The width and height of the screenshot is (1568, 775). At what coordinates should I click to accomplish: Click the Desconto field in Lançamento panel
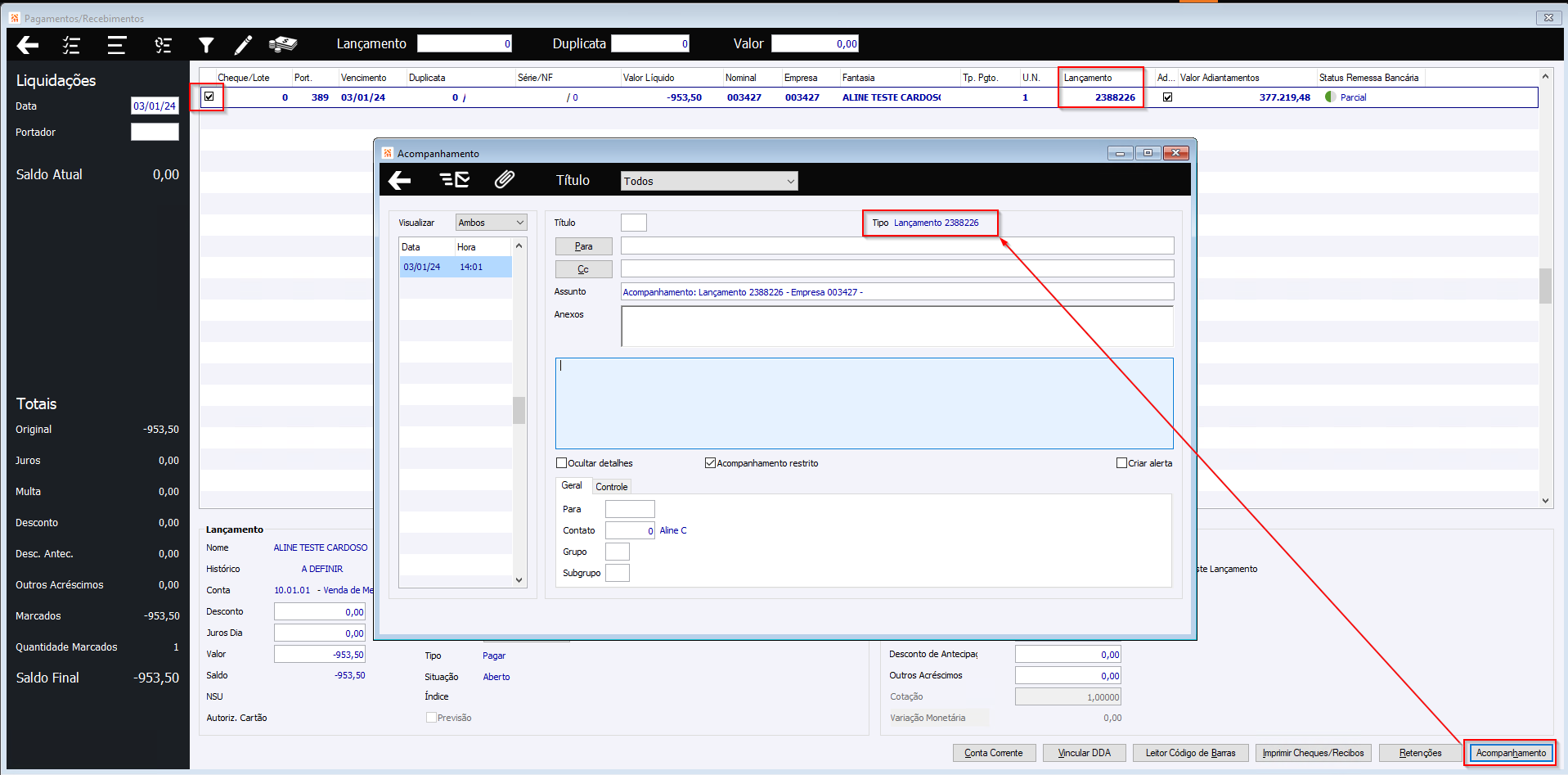pos(320,611)
